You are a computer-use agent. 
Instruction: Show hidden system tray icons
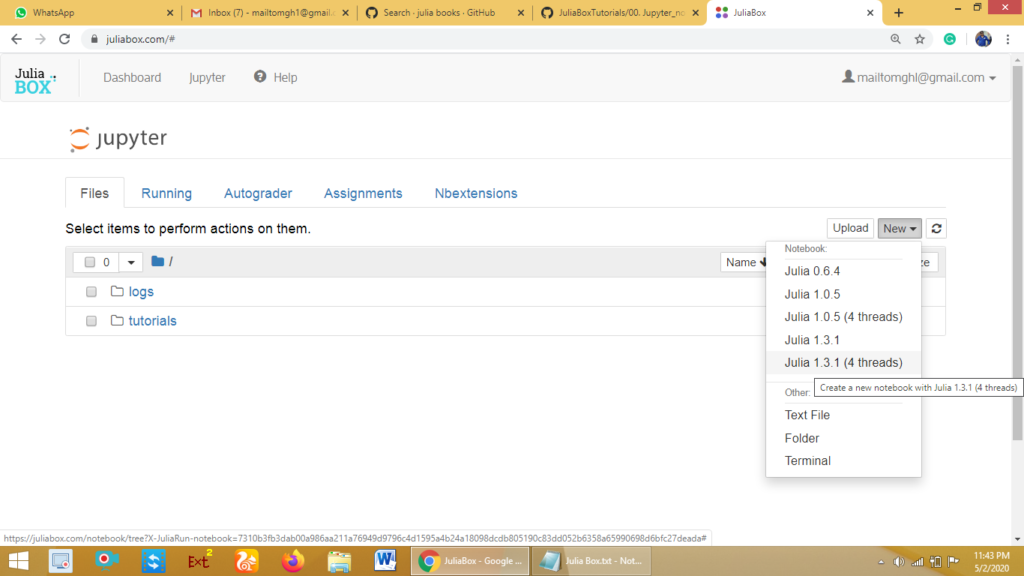[x=881, y=562]
